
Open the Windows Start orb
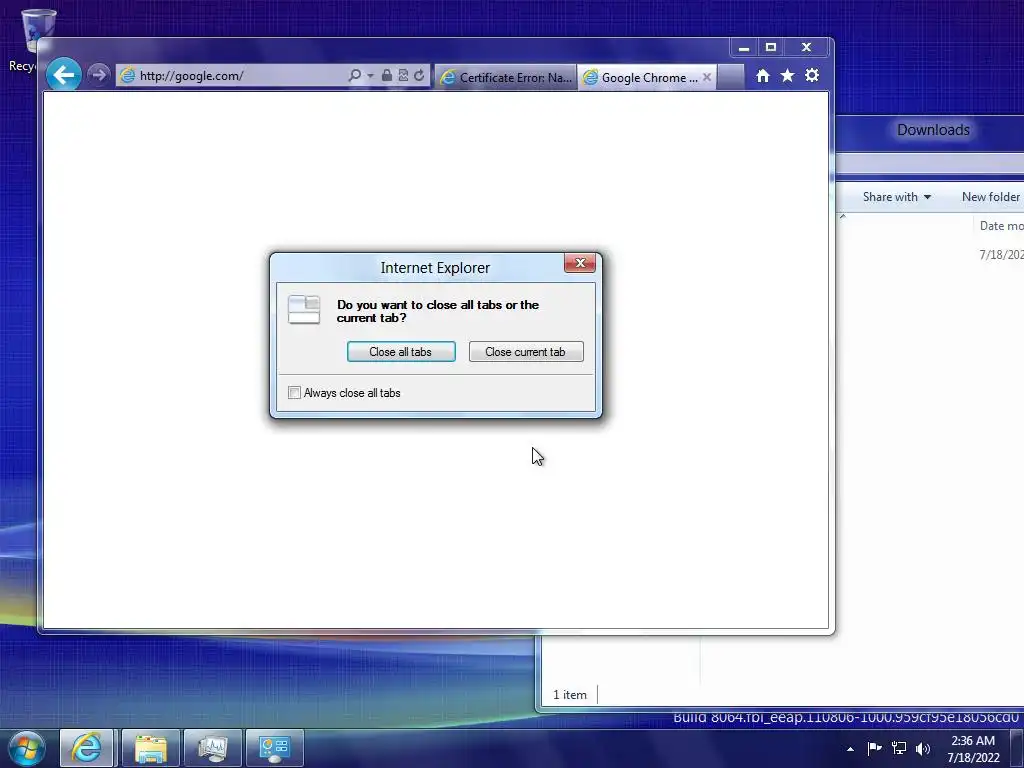[27, 748]
